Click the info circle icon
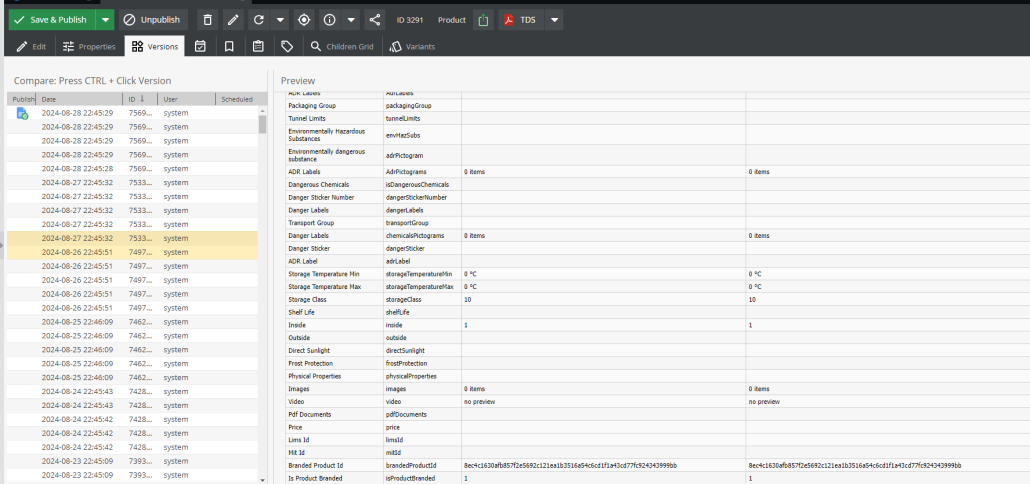Image resolution: width=1030 pixels, height=484 pixels. 330,20
